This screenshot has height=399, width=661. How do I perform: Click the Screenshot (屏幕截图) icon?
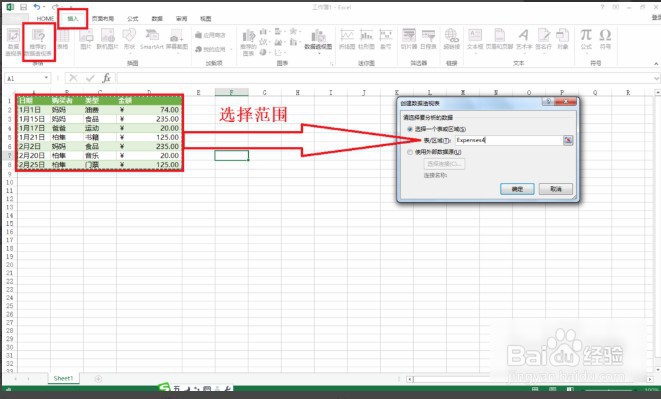pyautogui.click(x=177, y=40)
